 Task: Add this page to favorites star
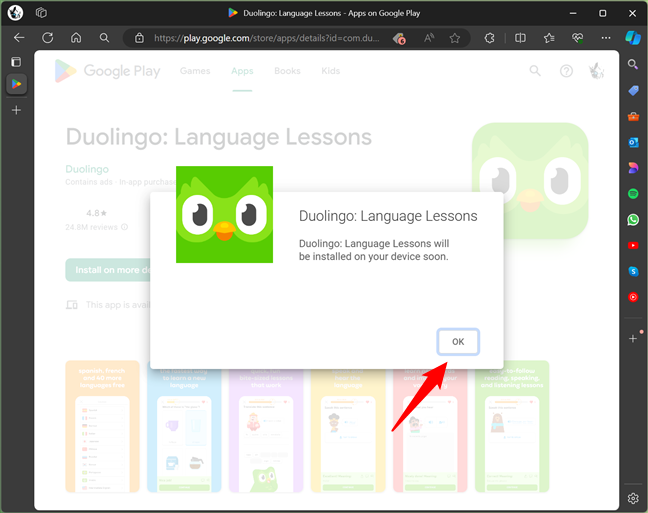[455, 38]
